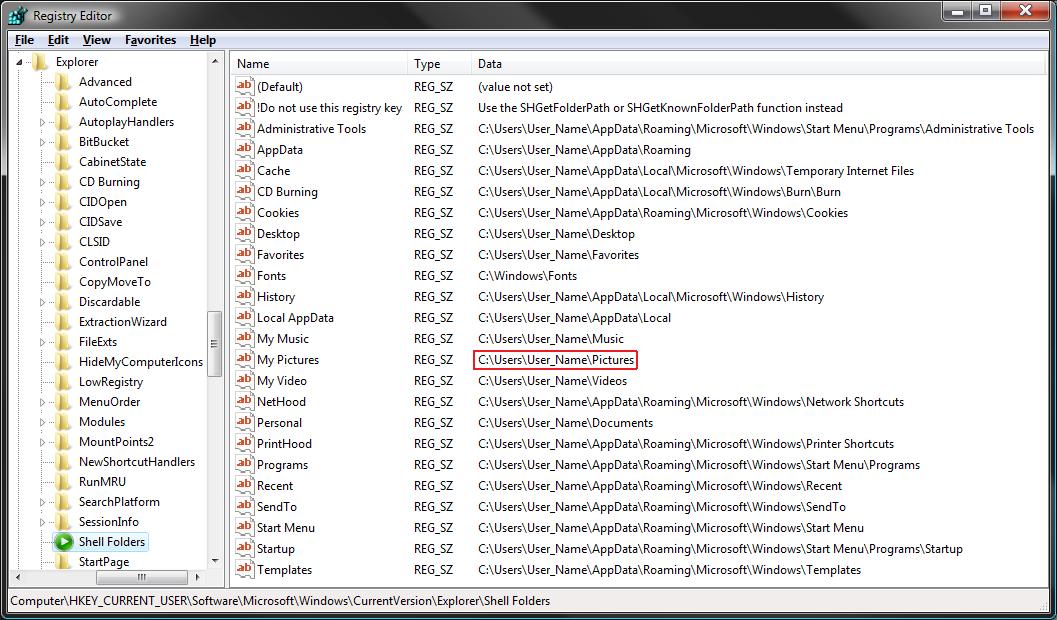Select the ControlPanel key

click(x=113, y=261)
